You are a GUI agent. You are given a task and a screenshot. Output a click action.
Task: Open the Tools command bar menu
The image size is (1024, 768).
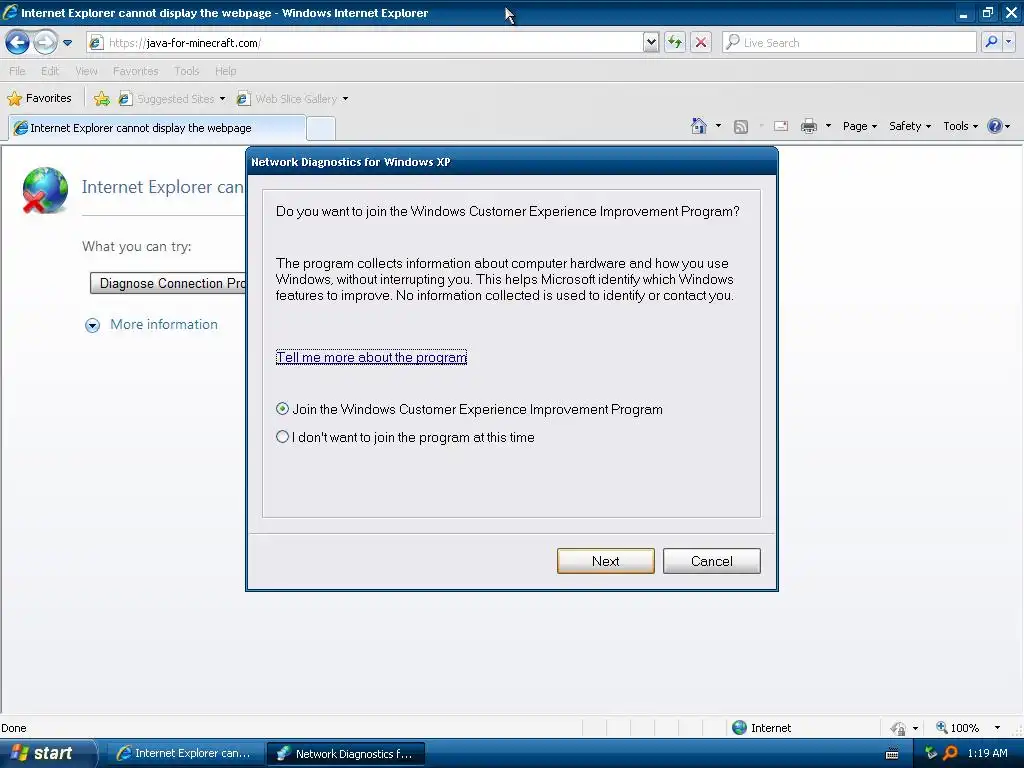(960, 126)
